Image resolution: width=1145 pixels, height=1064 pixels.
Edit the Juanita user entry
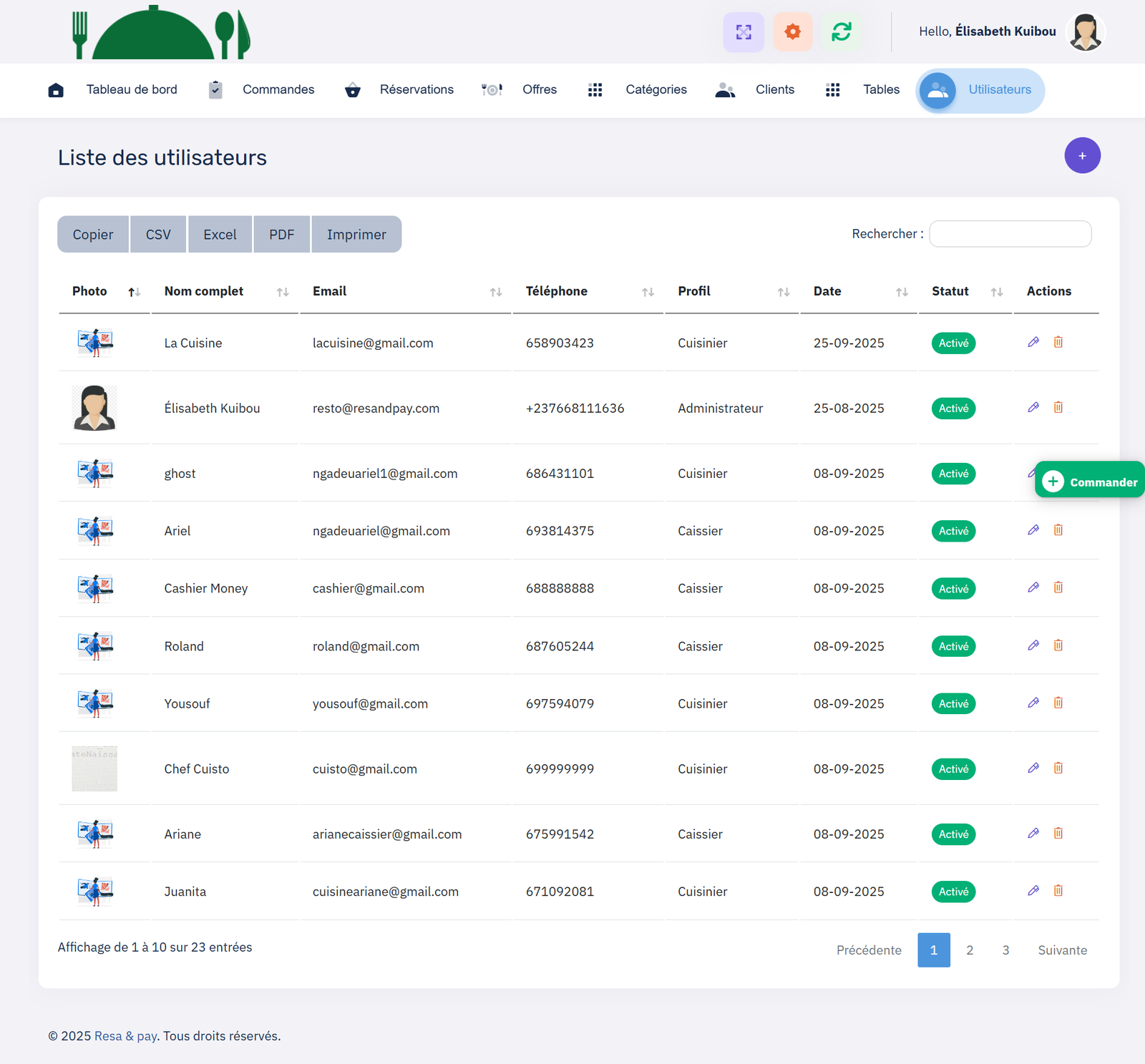(x=1033, y=891)
